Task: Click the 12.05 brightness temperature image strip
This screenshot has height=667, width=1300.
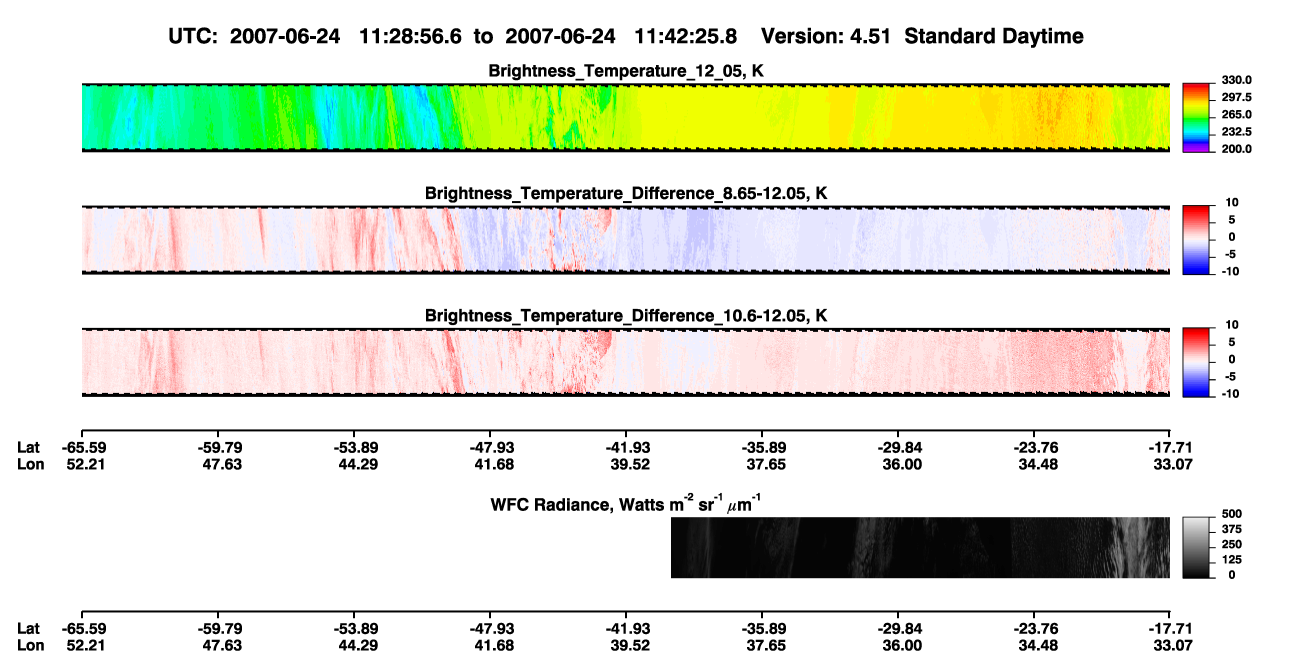Action: point(626,118)
